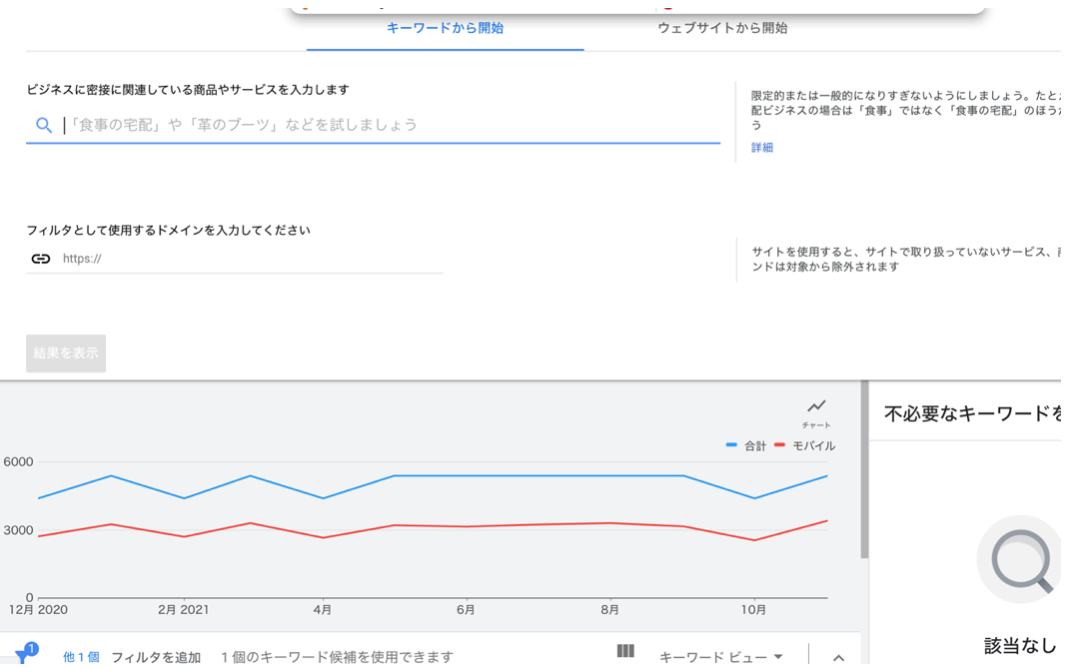Toggle the 合計 legend item
This screenshot has width=1076, height=668.
[x=746, y=446]
